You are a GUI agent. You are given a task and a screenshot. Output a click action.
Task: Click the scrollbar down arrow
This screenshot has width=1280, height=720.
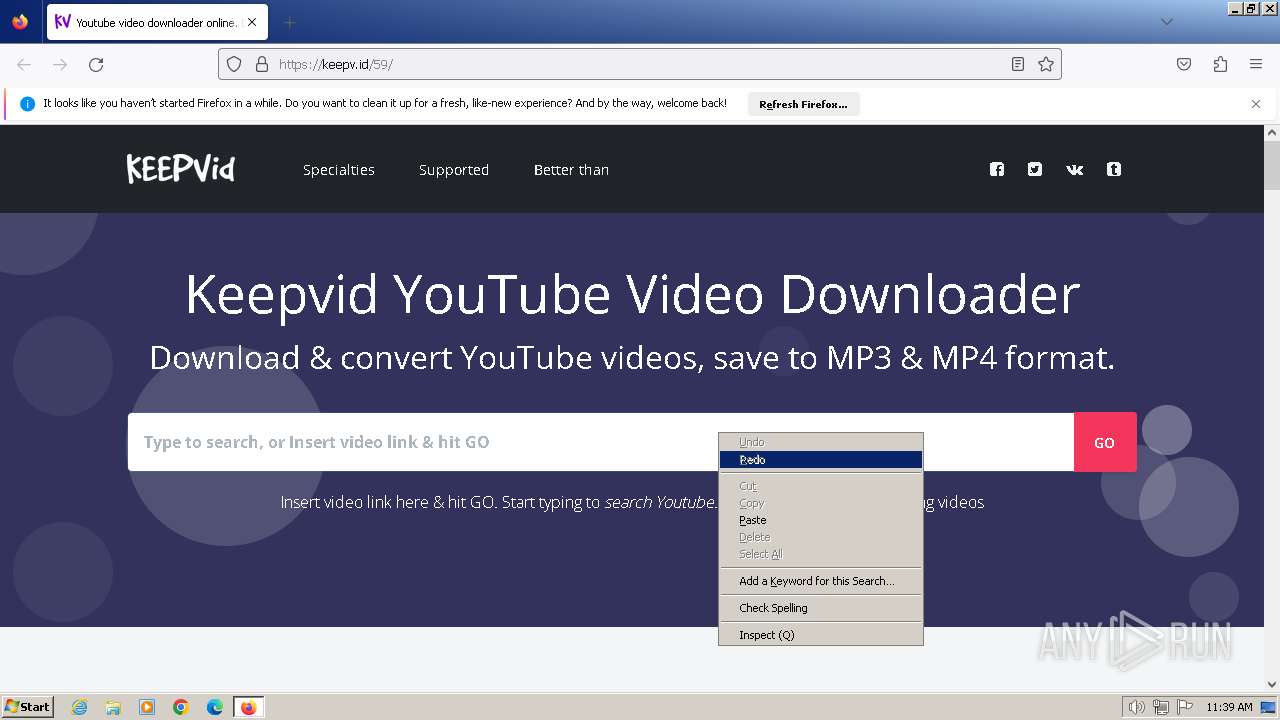coord(1272,685)
